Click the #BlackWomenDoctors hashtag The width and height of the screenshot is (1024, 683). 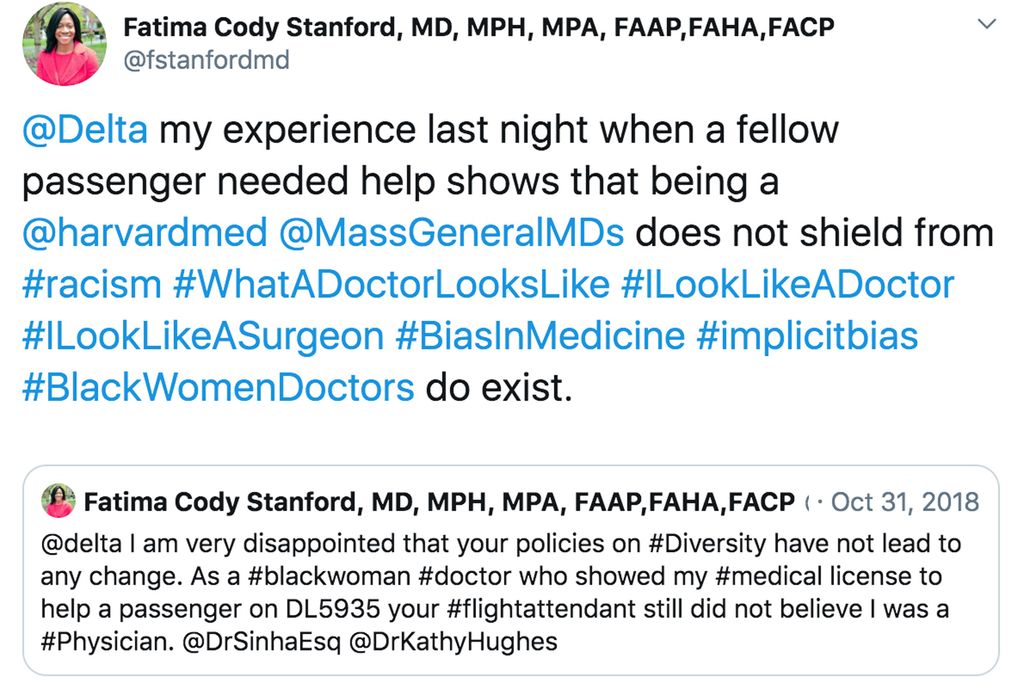(x=217, y=387)
